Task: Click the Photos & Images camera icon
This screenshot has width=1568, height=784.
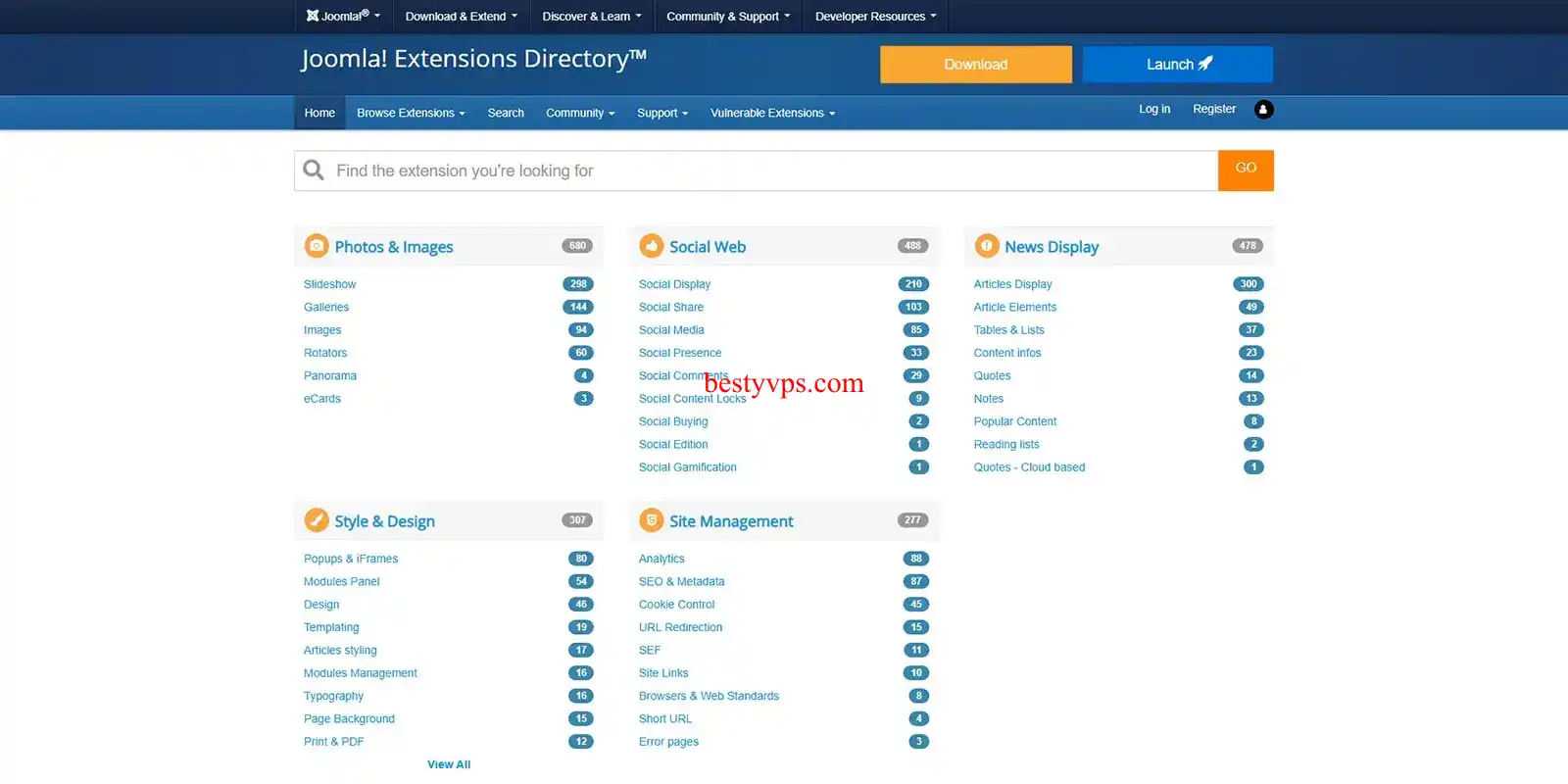Action: point(316,246)
